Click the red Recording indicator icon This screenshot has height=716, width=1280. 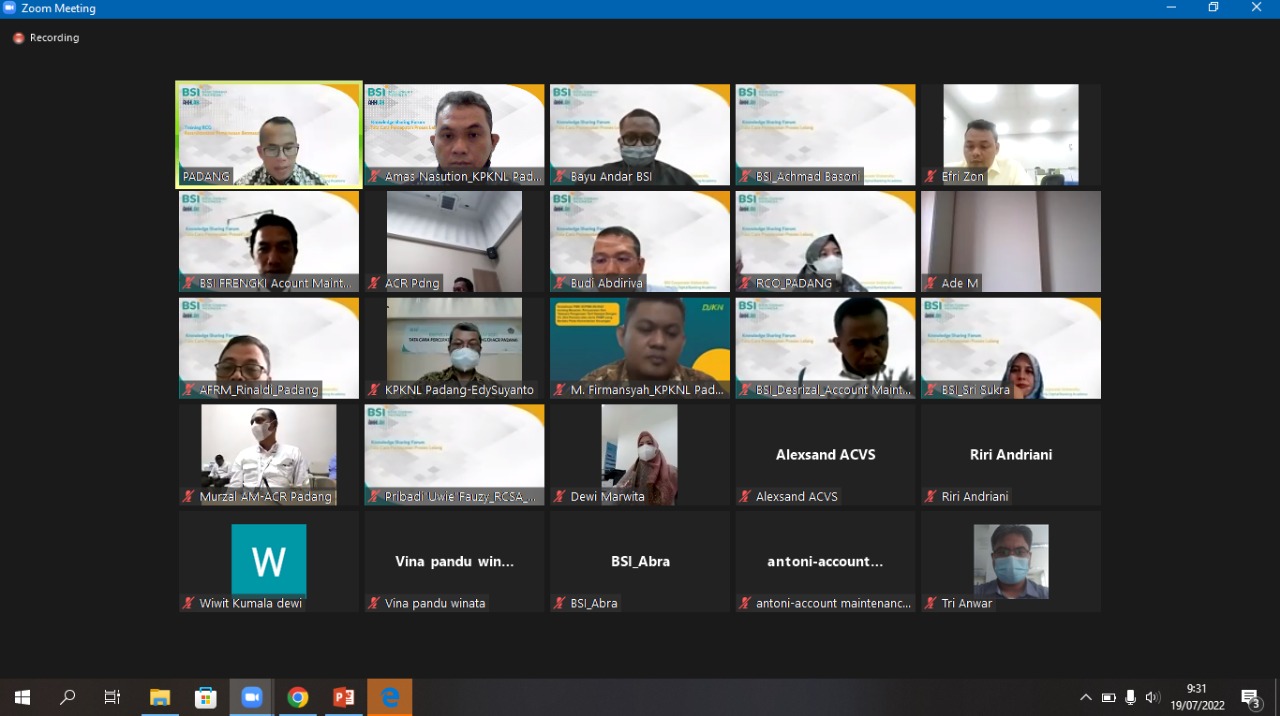point(18,38)
